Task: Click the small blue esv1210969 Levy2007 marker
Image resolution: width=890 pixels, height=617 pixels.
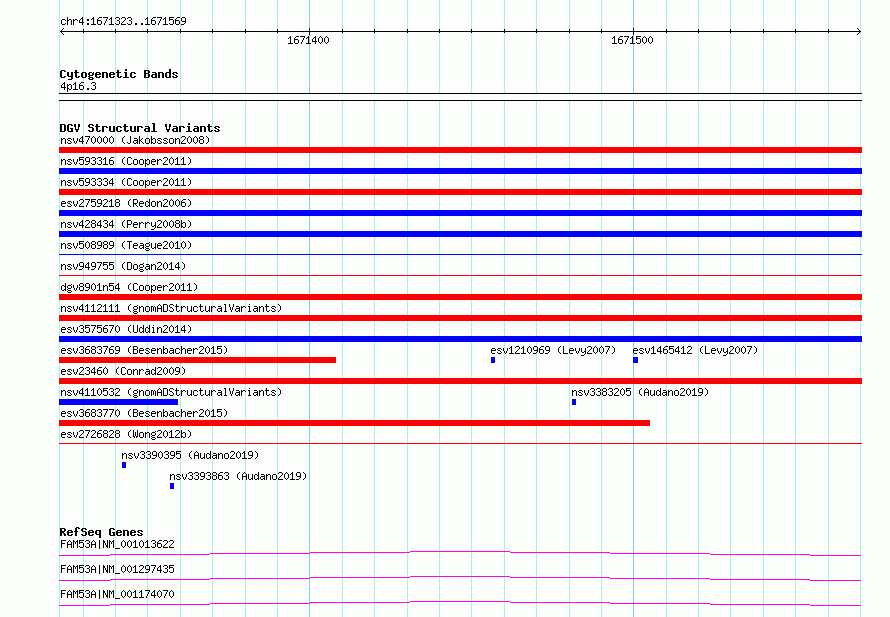Action: tap(493, 360)
